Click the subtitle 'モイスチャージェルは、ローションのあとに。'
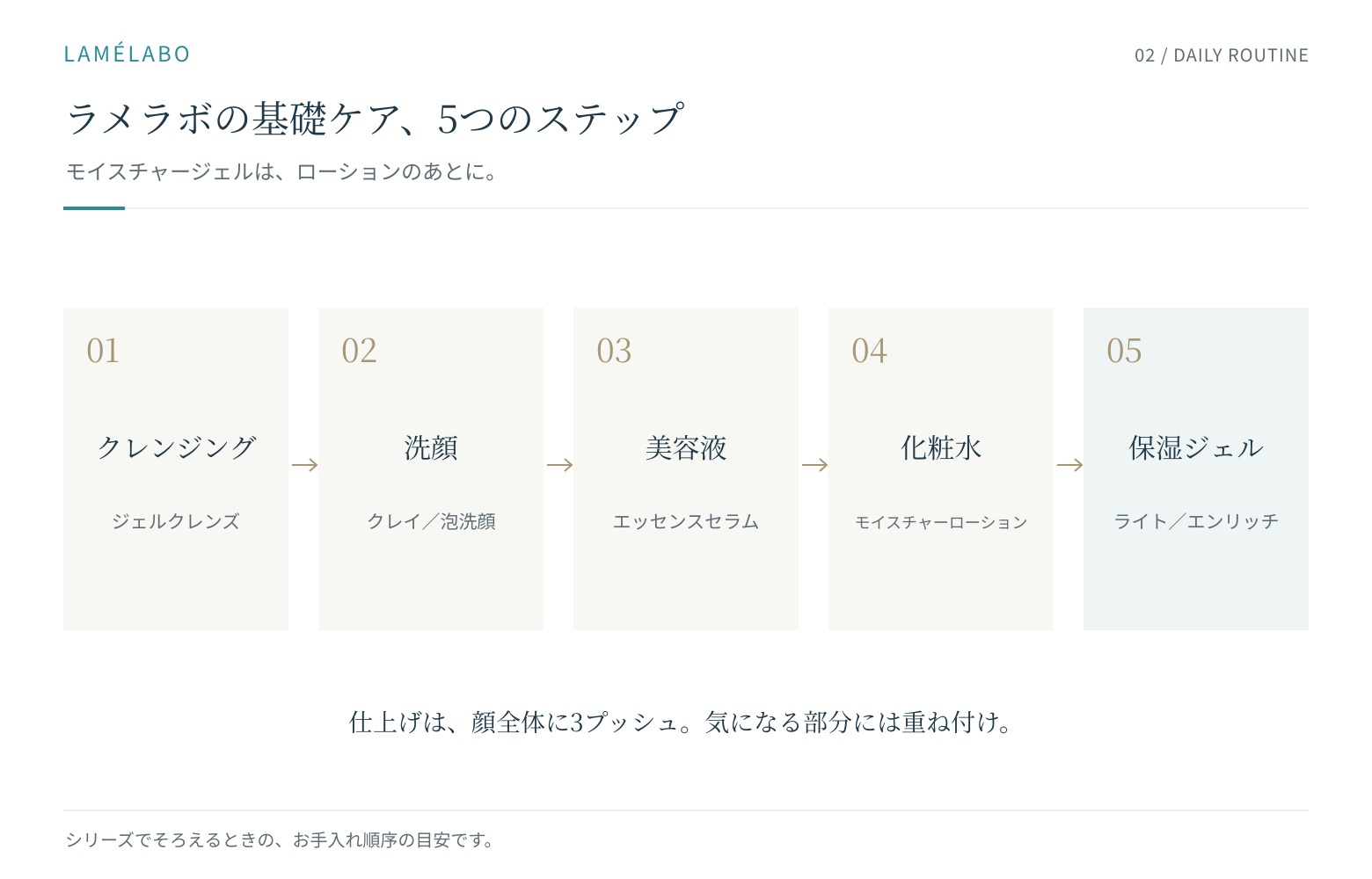Image resolution: width=1372 pixels, height=879 pixels. pyautogui.click(x=281, y=171)
